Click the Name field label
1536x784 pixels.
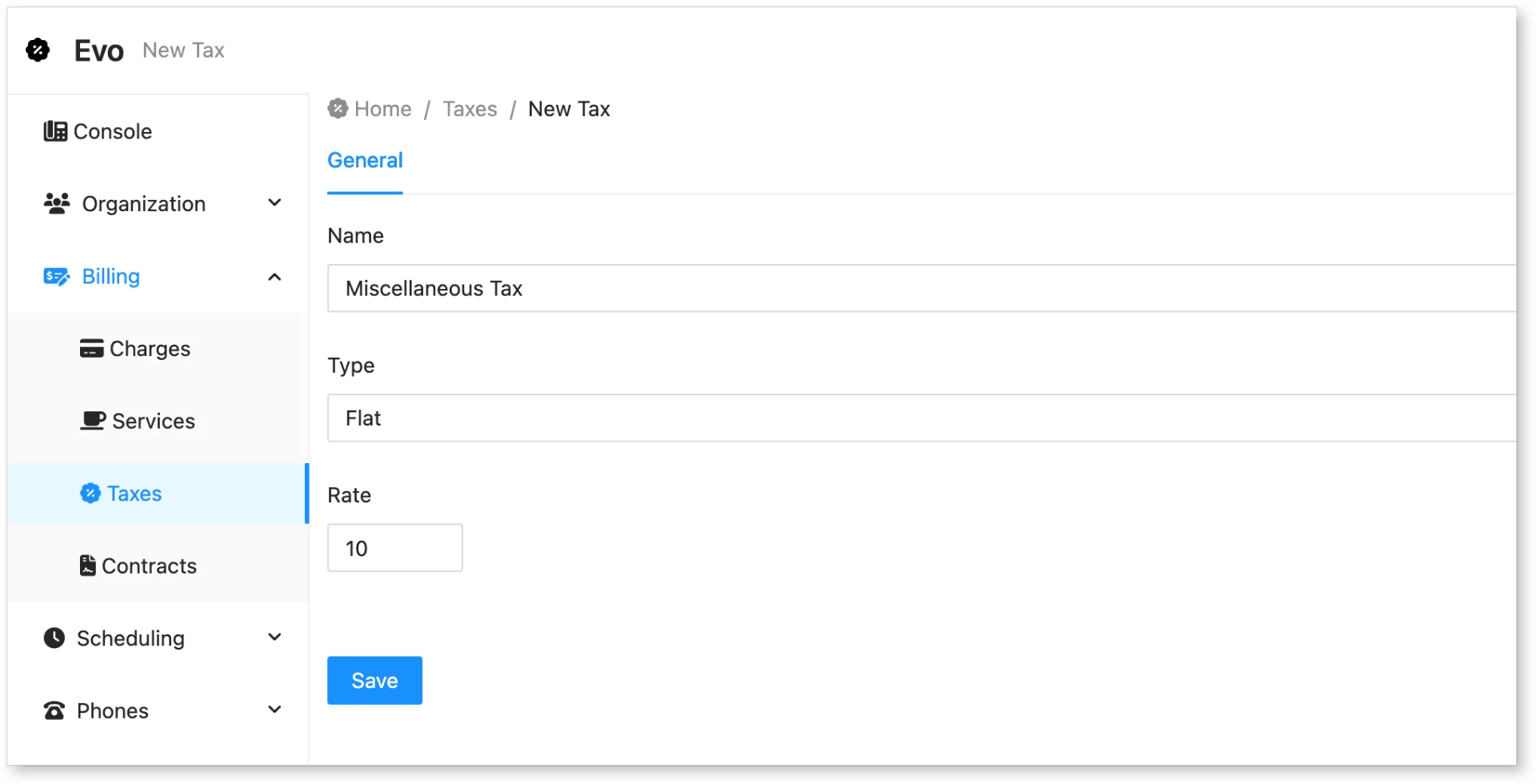click(356, 236)
